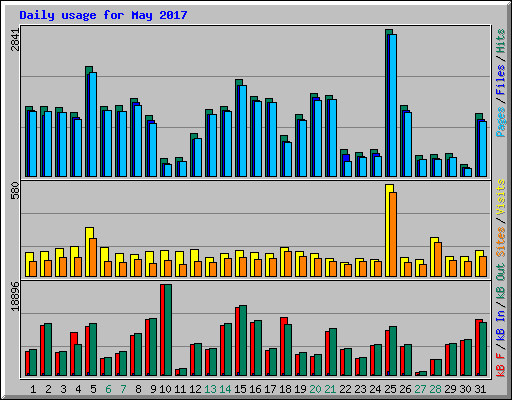512x400 pixels.
Task: Select green weekend day label 7
Action: tap(123, 389)
